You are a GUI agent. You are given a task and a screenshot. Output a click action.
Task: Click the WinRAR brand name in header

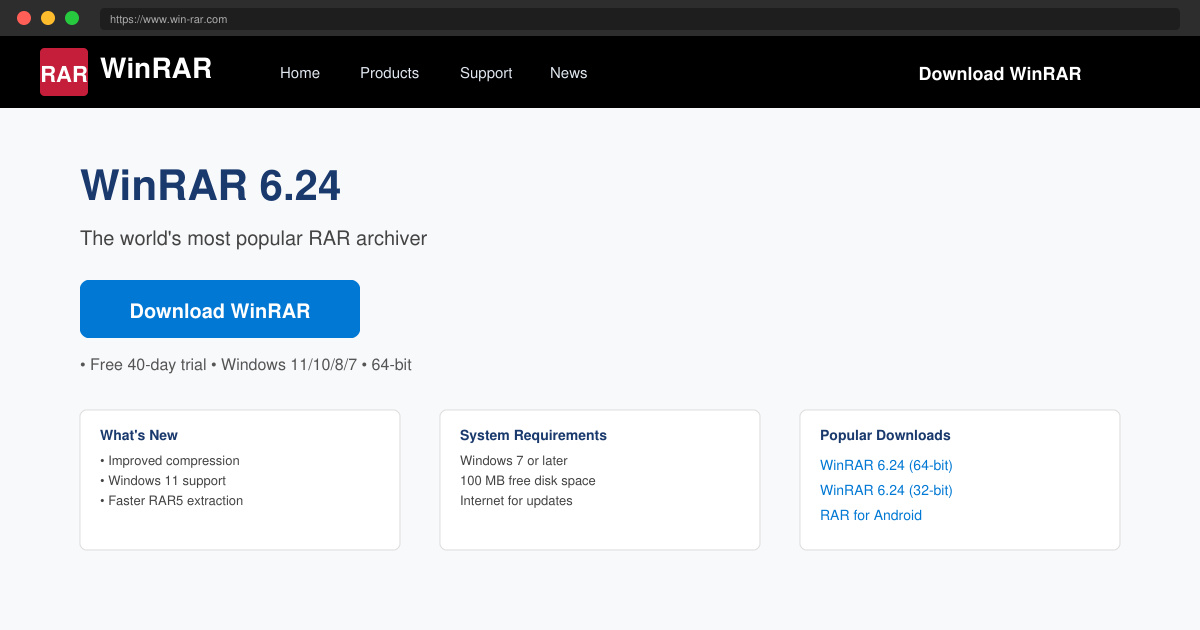pyautogui.click(x=156, y=69)
